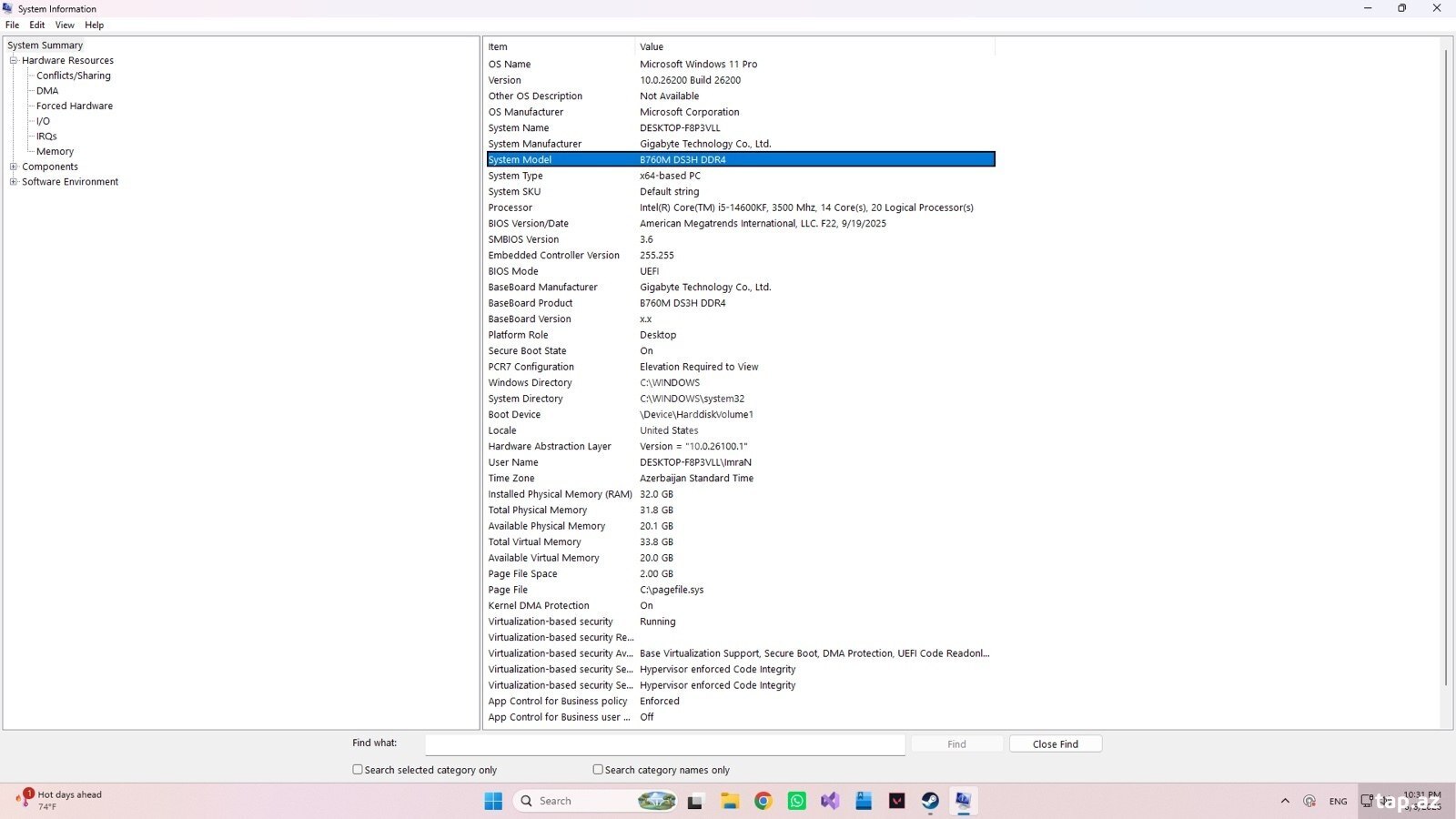
Task: Open Google Chrome from the taskbar
Action: pyautogui.click(x=763, y=801)
